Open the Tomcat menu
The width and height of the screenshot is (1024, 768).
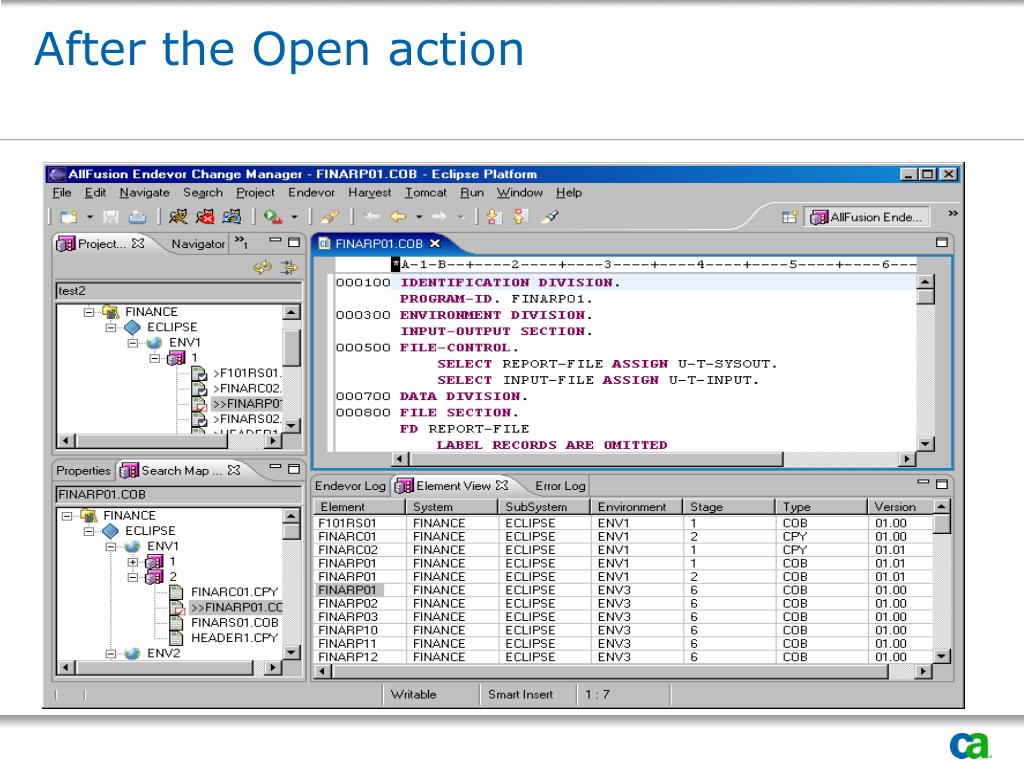(426, 193)
